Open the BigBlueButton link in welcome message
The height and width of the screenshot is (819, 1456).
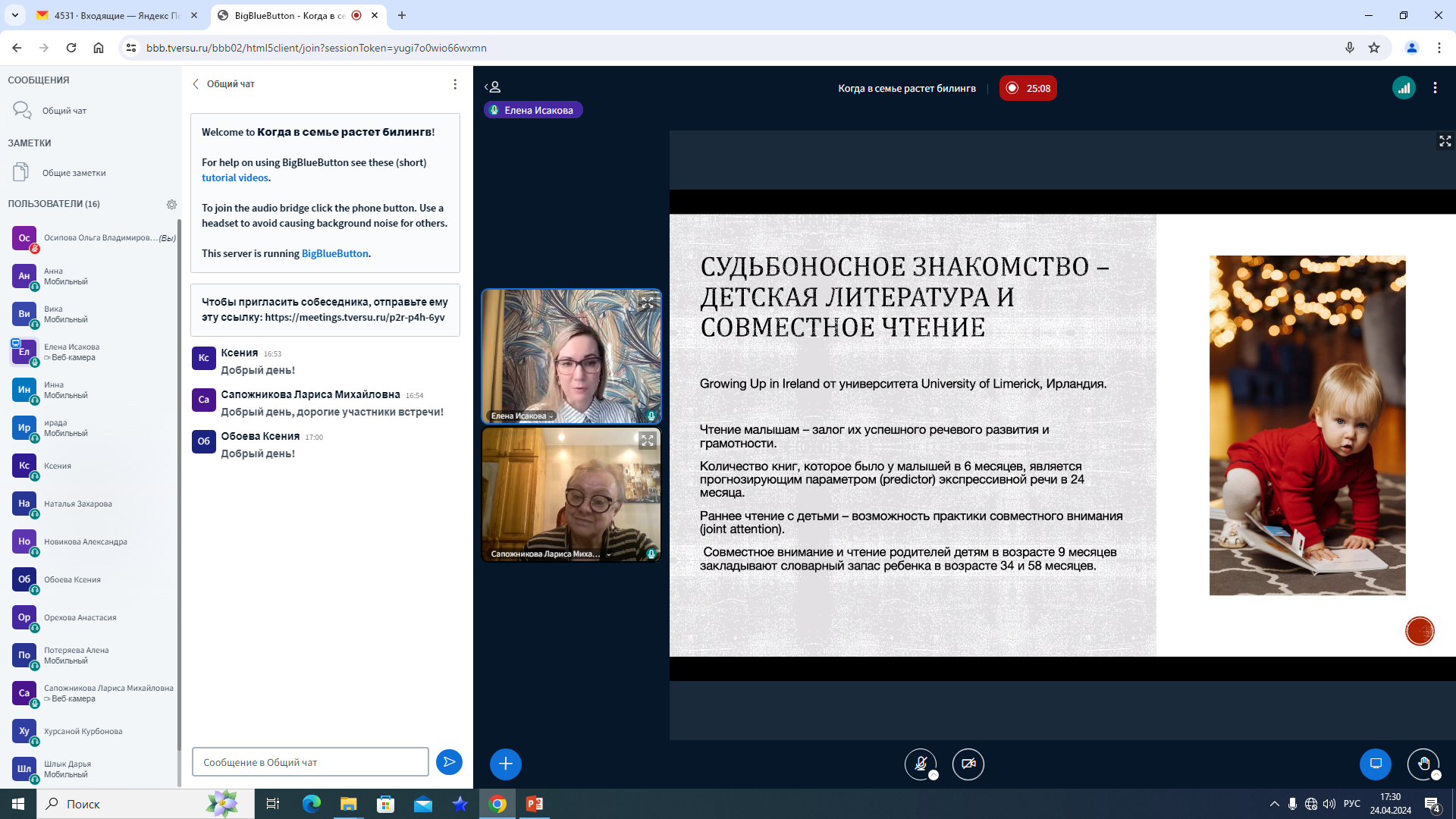click(334, 253)
